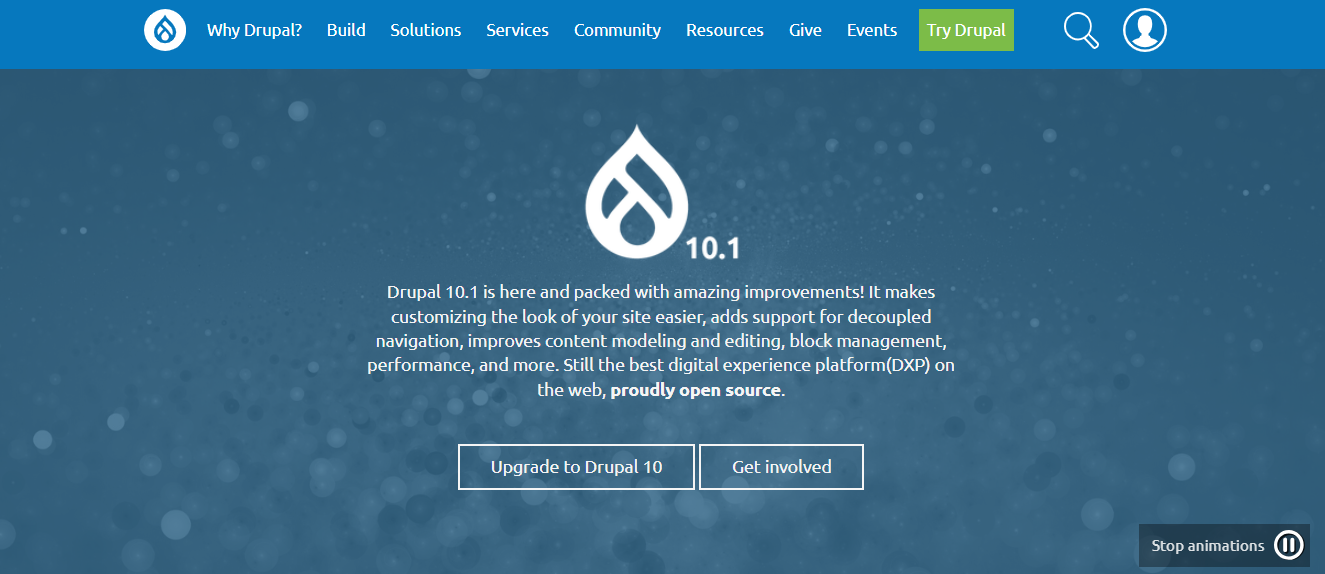The width and height of the screenshot is (1325, 574).
Task: Click the Get involved button
Action: pos(781,467)
